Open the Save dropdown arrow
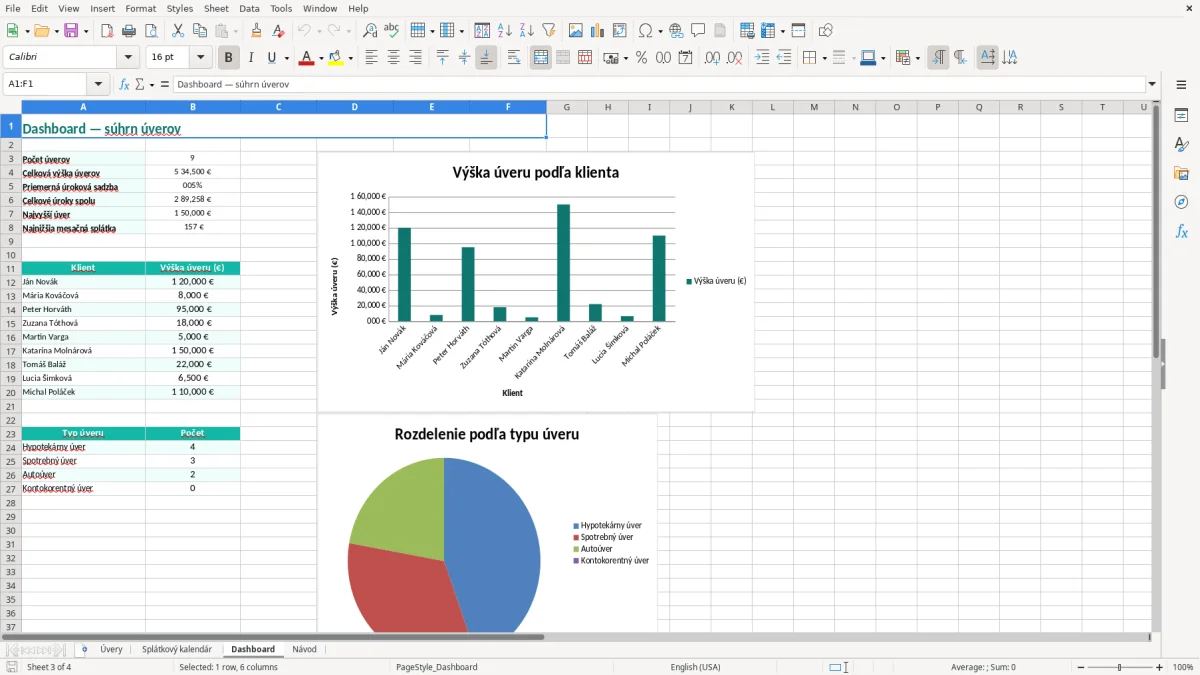Viewport: 1200px width, 675px height. tap(86, 31)
